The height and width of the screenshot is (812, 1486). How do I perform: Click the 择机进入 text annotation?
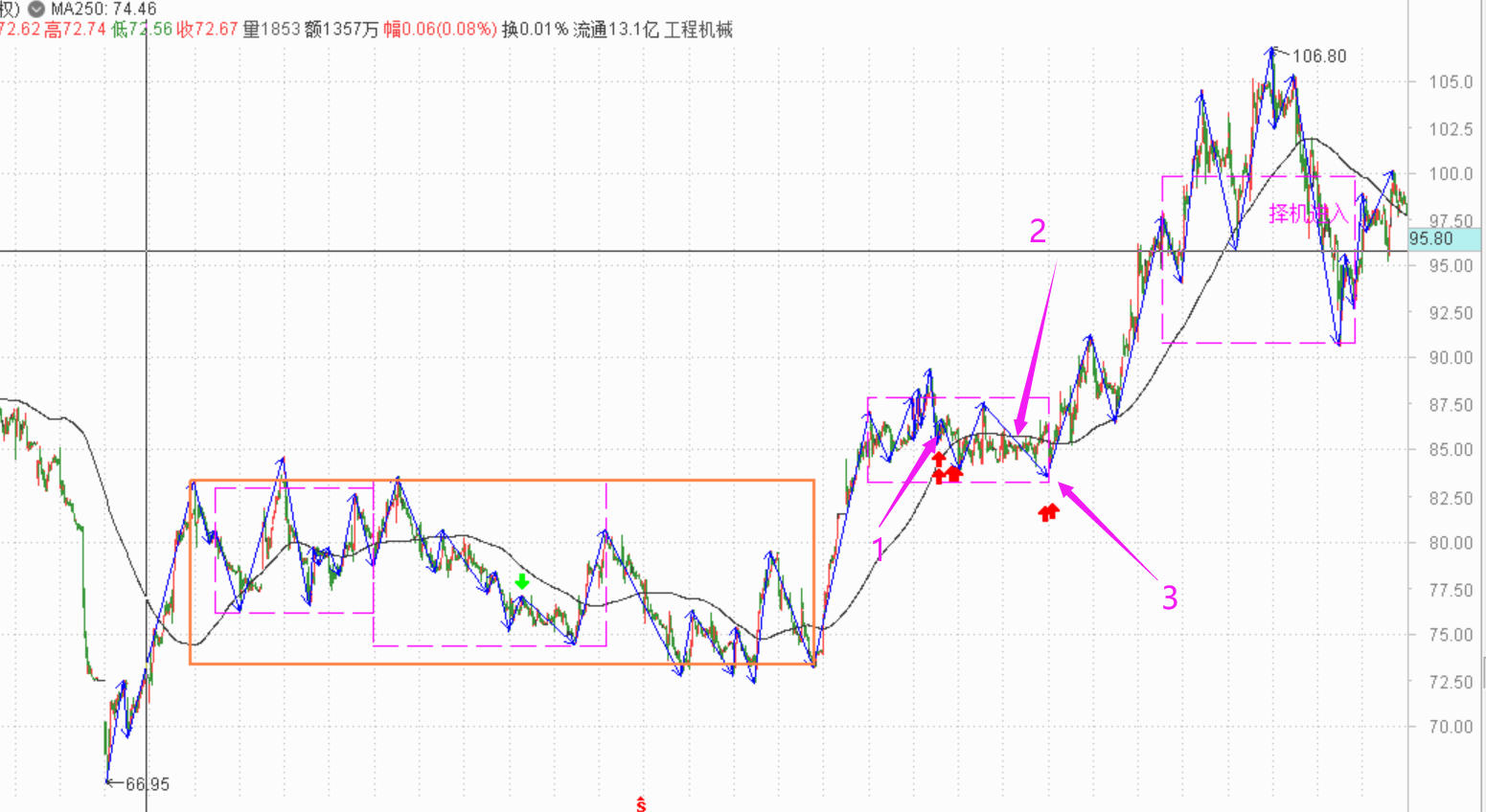coord(1308,214)
